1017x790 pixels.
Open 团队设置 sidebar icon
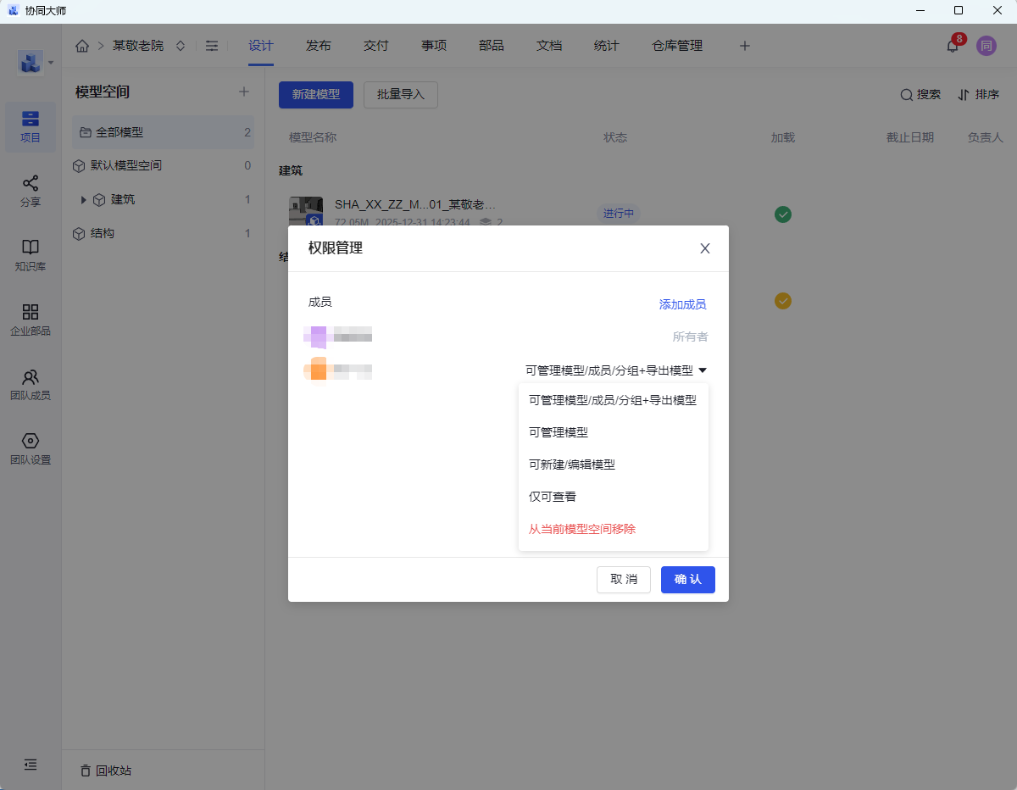pyautogui.click(x=31, y=448)
